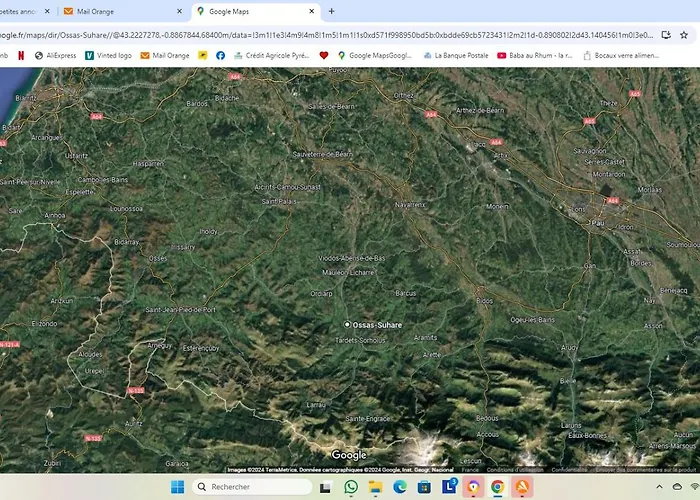Open the Crédit Agricole Pyré... bookmark
700x500 pixels.
point(271,55)
